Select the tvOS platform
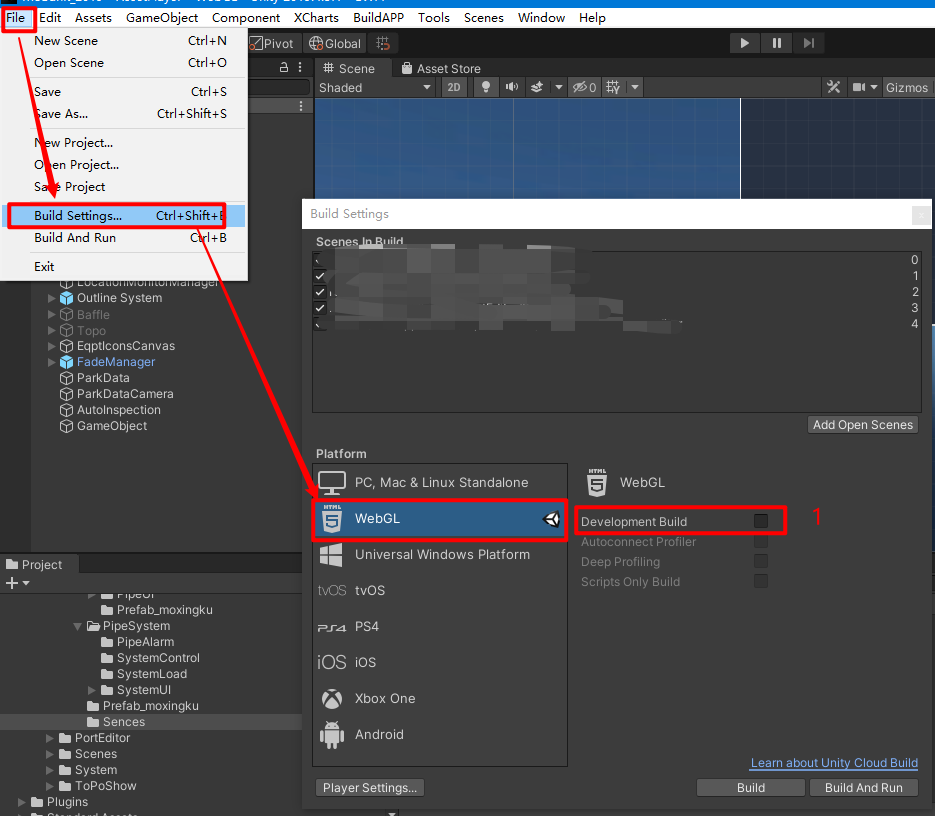The height and width of the screenshot is (816, 935). [x=440, y=591]
